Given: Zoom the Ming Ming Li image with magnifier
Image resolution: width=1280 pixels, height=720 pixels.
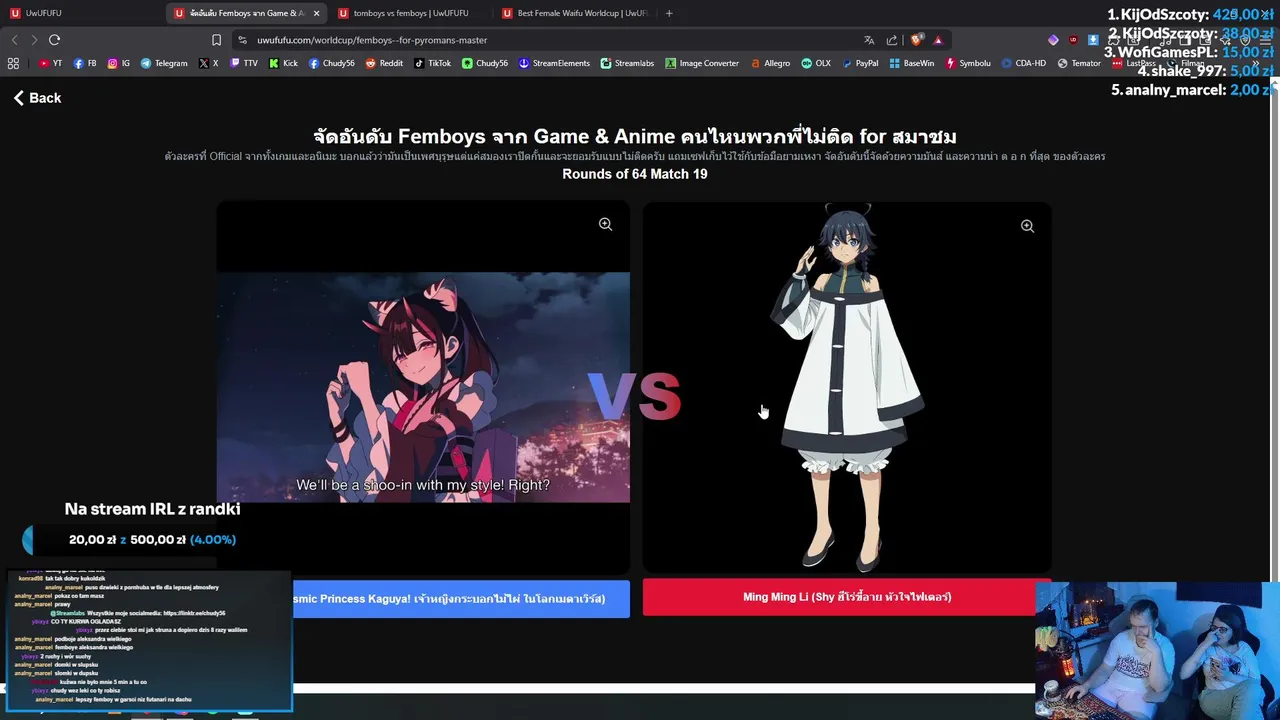Looking at the screenshot, I should pos(1027,226).
